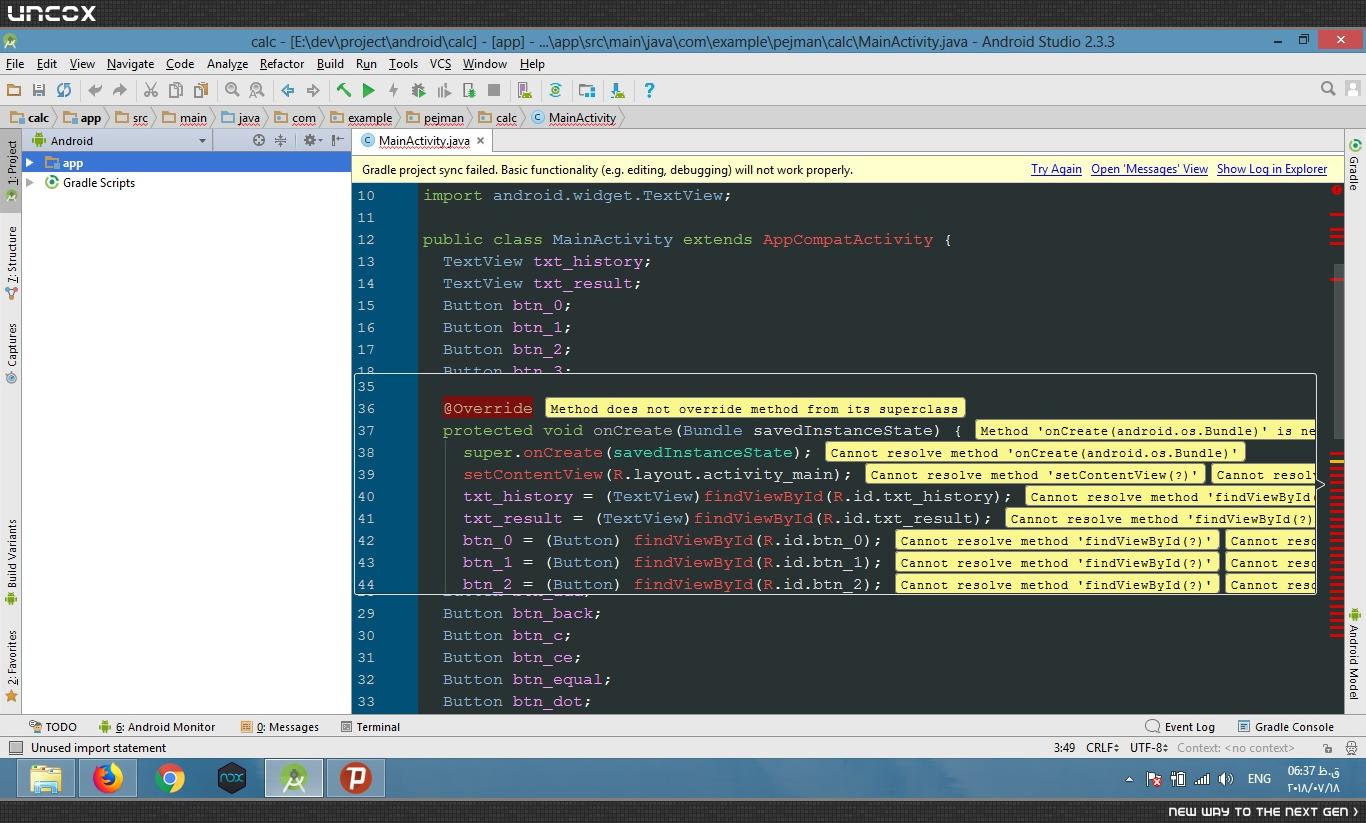Click the Save All toolbar icon

coord(39,90)
